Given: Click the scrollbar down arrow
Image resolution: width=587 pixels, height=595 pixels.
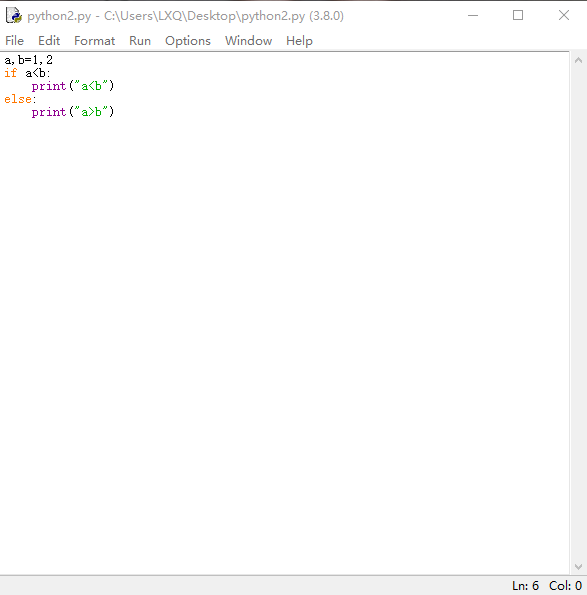Looking at the screenshot, I should 578,567.
